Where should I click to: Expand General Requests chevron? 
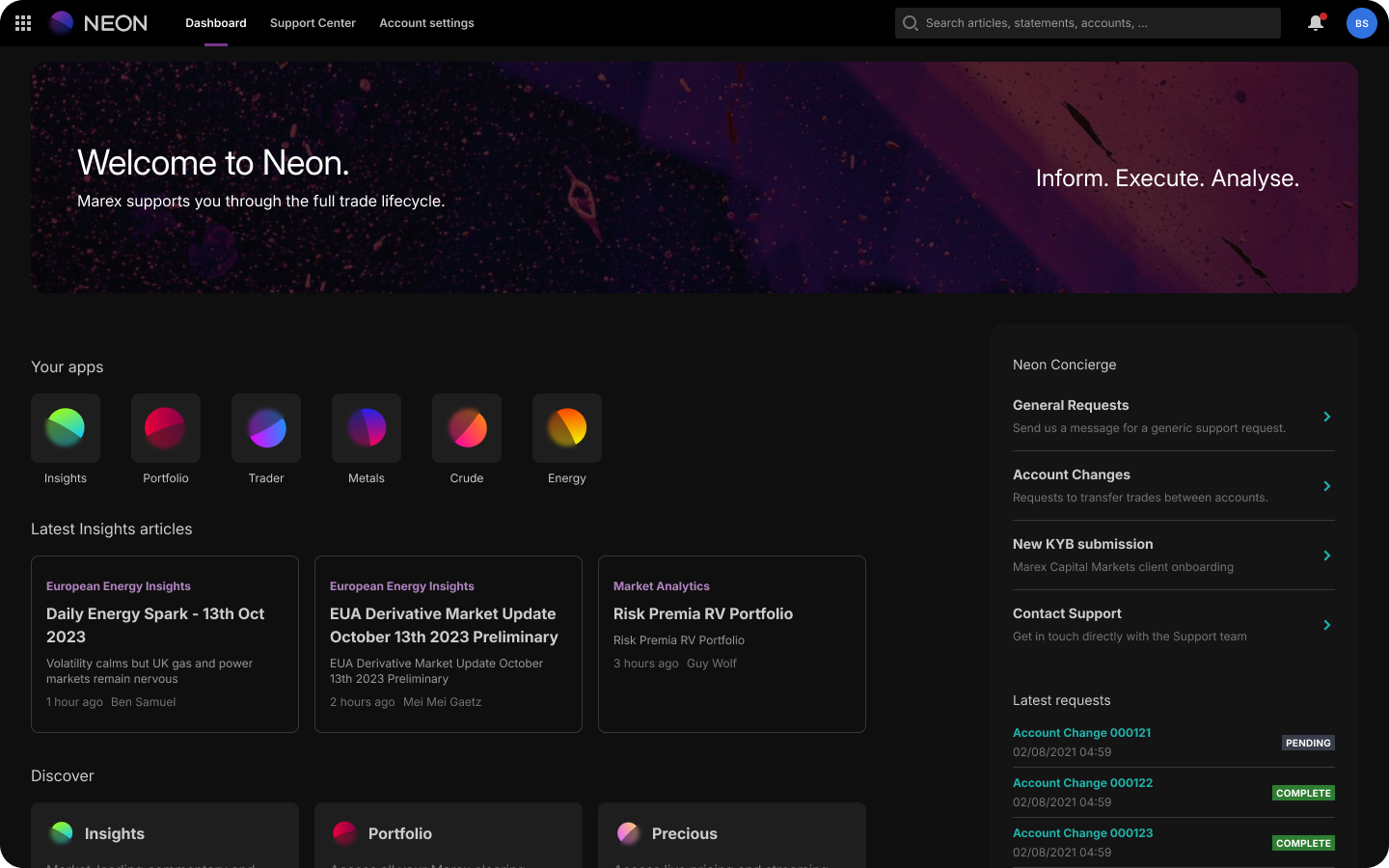click(1327, 417)
